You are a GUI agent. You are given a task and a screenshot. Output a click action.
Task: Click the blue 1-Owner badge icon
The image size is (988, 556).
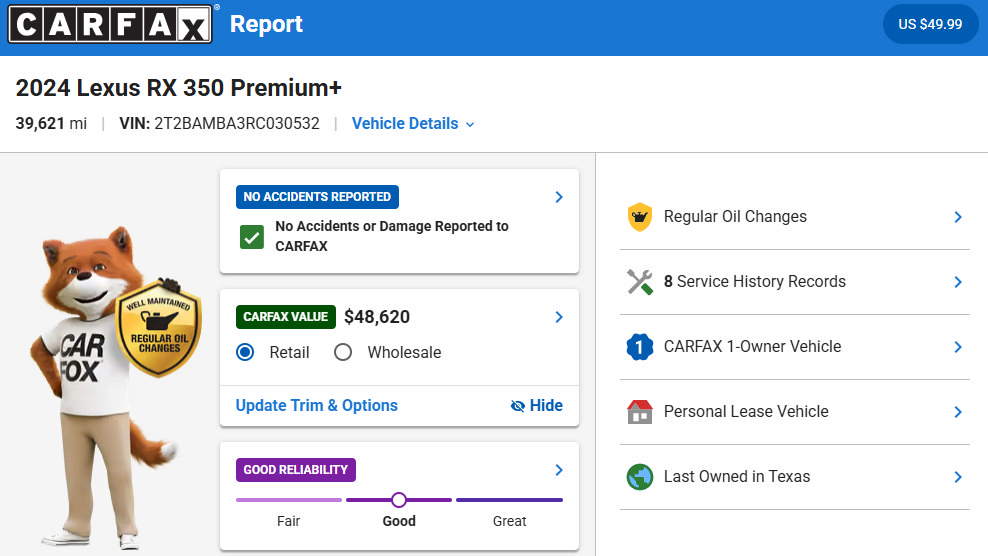640,347
